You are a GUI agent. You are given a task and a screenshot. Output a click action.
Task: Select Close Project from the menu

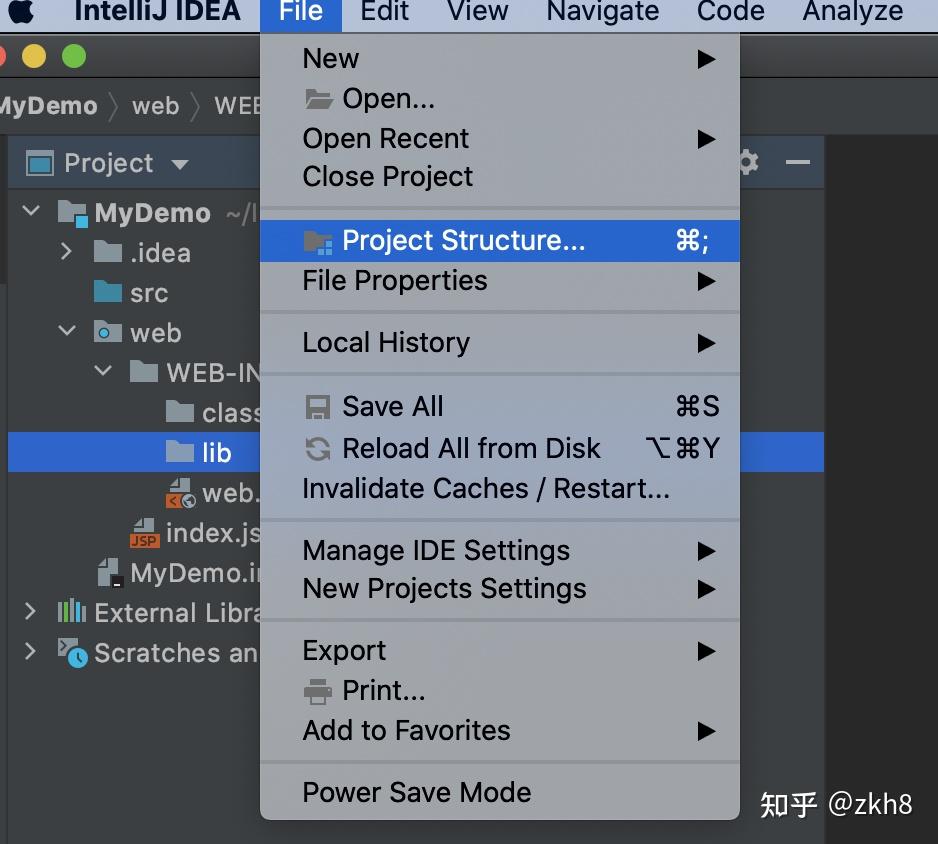387,176
